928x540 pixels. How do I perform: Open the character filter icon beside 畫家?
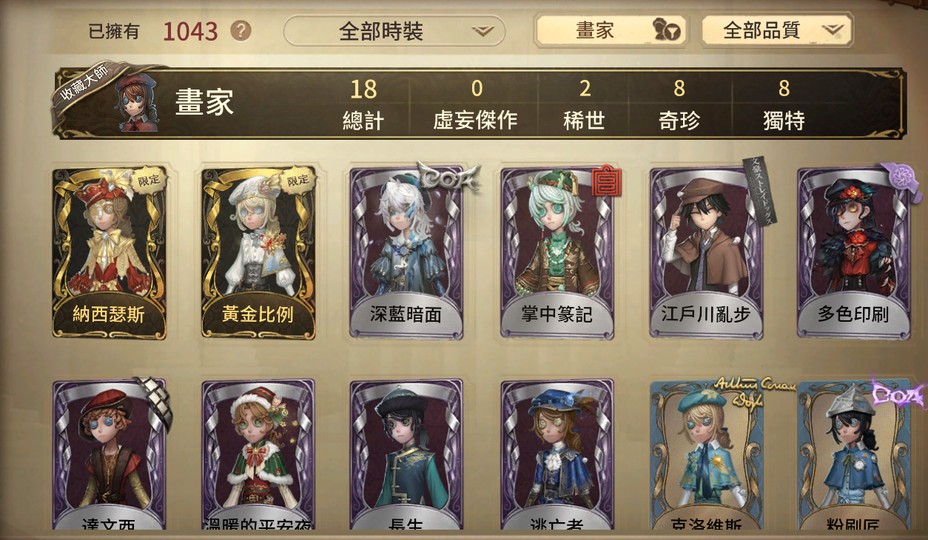pos(666,30)
